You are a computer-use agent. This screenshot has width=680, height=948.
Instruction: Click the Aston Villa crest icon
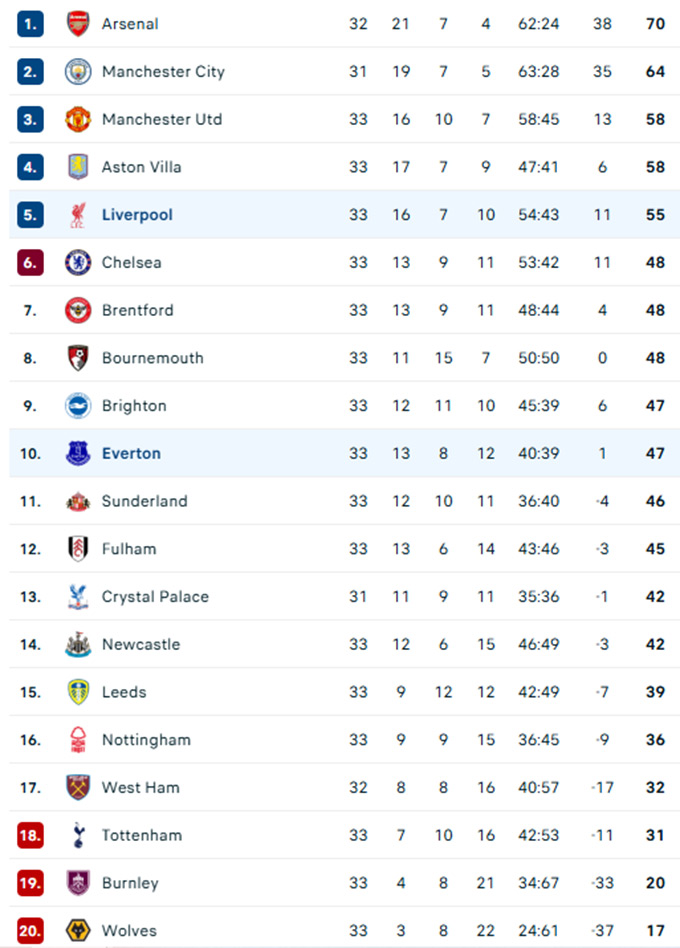tap(78, 167)
